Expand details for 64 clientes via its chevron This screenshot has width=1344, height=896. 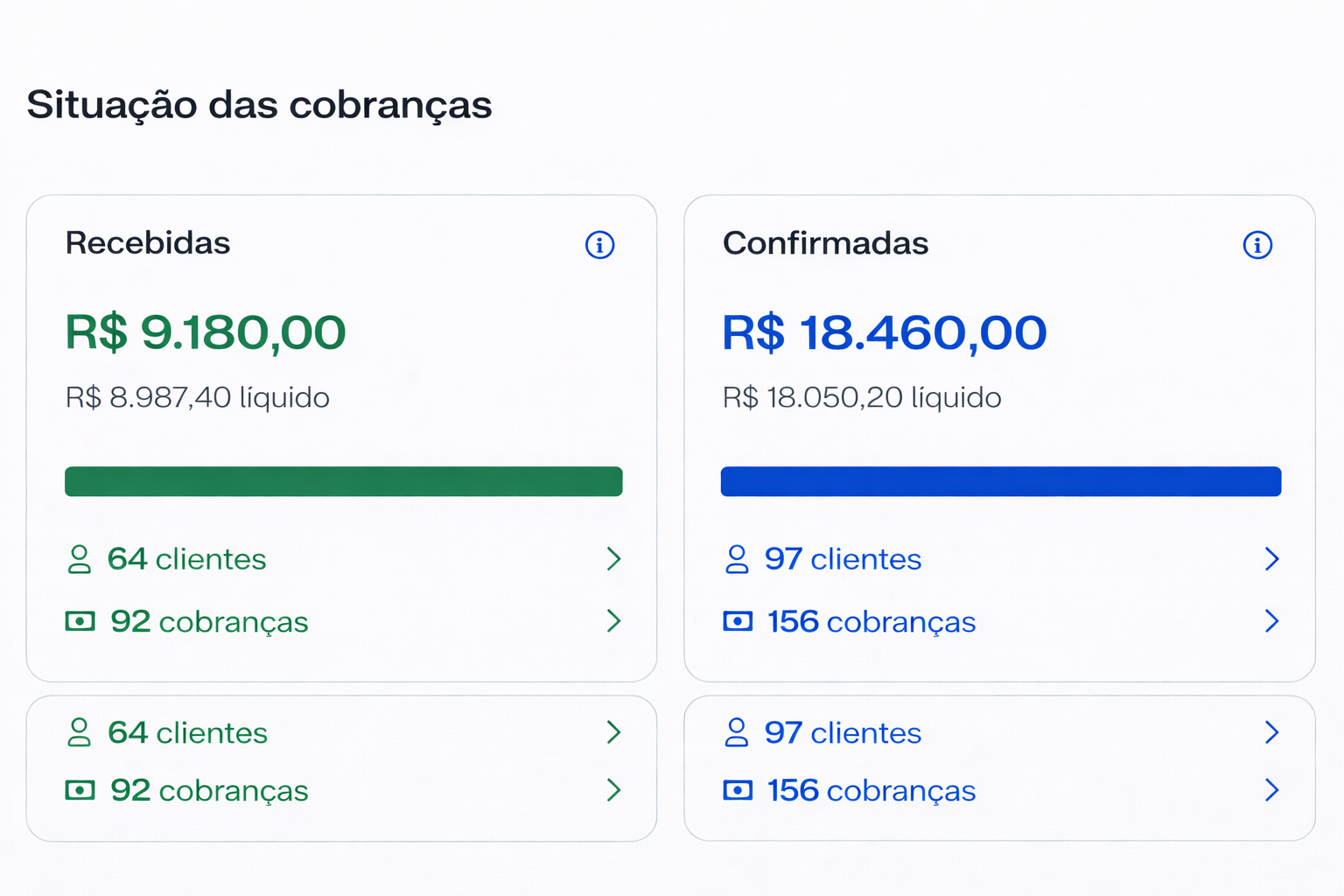click(x=614, y=559)
